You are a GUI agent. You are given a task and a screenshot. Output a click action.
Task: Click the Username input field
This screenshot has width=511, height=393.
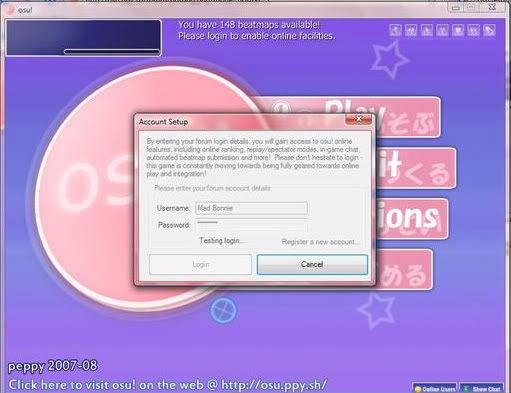tap(251, 208)
